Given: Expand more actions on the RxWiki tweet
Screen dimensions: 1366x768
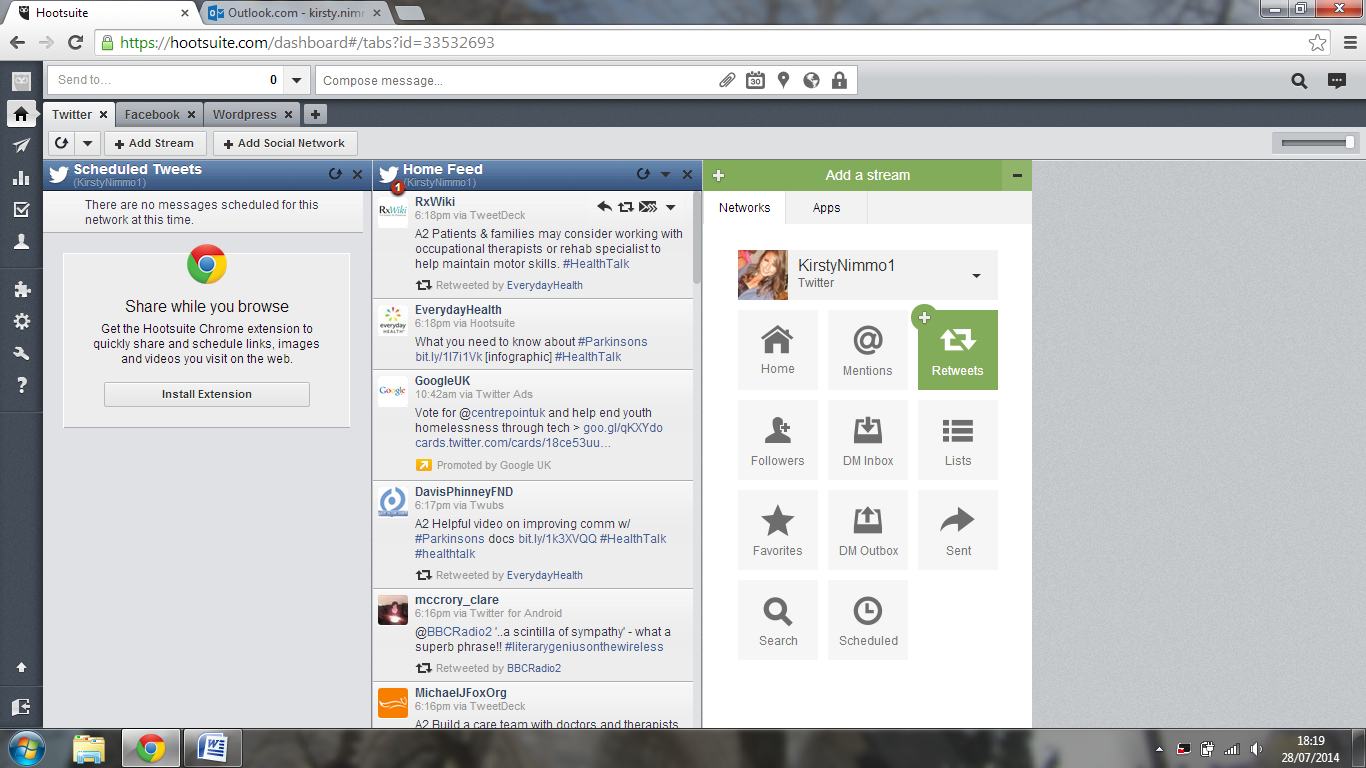Looking at the screenshot, I should pos(671,207).
